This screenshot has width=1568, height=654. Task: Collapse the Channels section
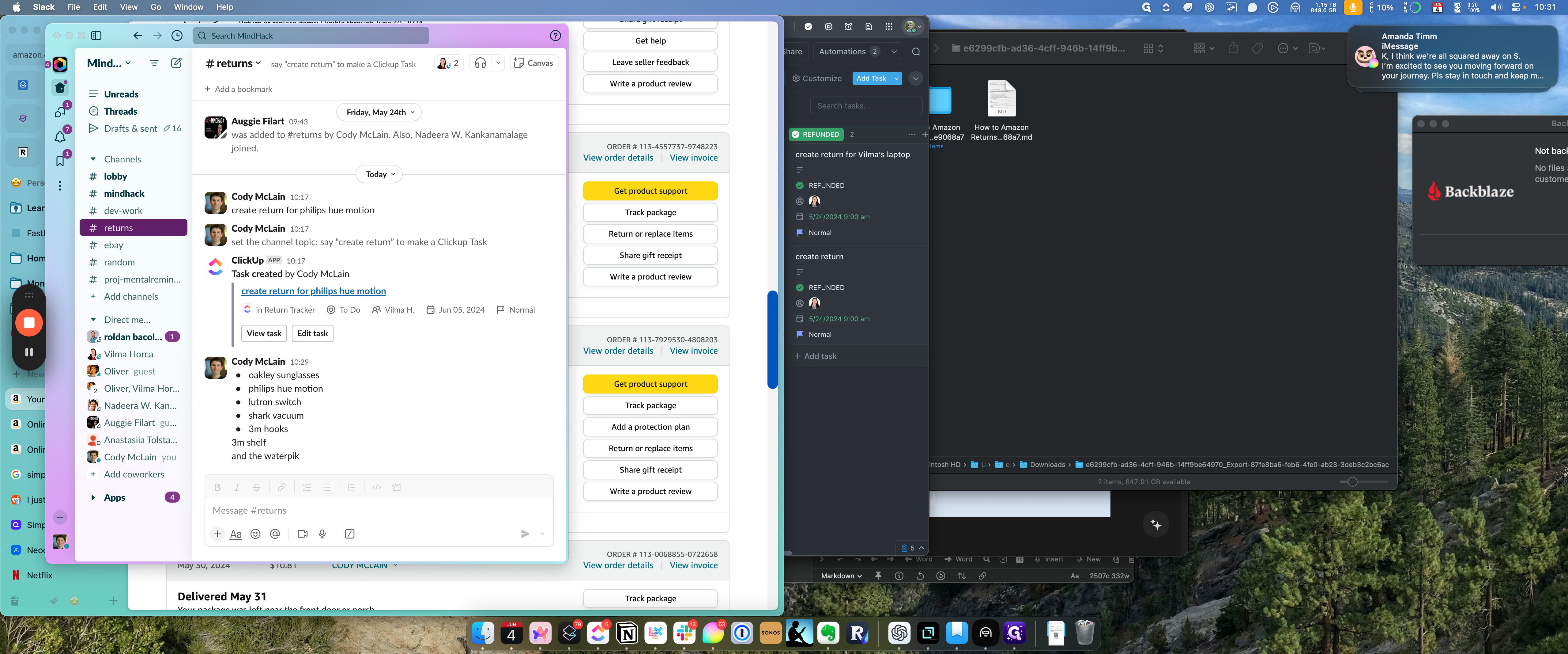93,159
